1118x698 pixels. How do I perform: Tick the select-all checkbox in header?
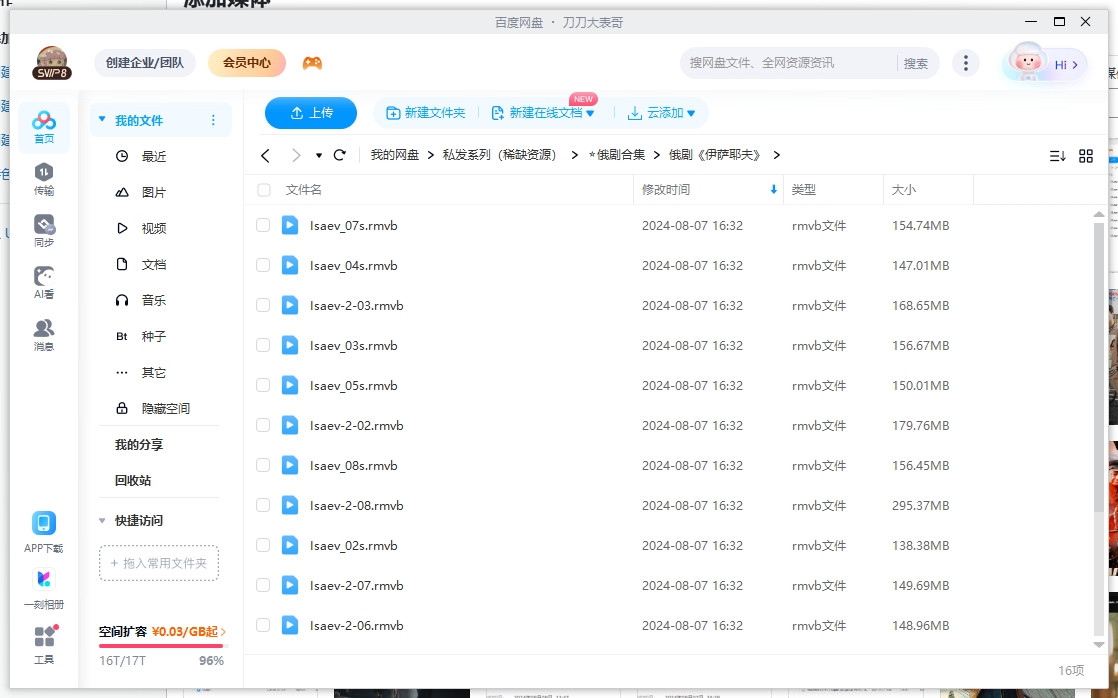(263, 189)
